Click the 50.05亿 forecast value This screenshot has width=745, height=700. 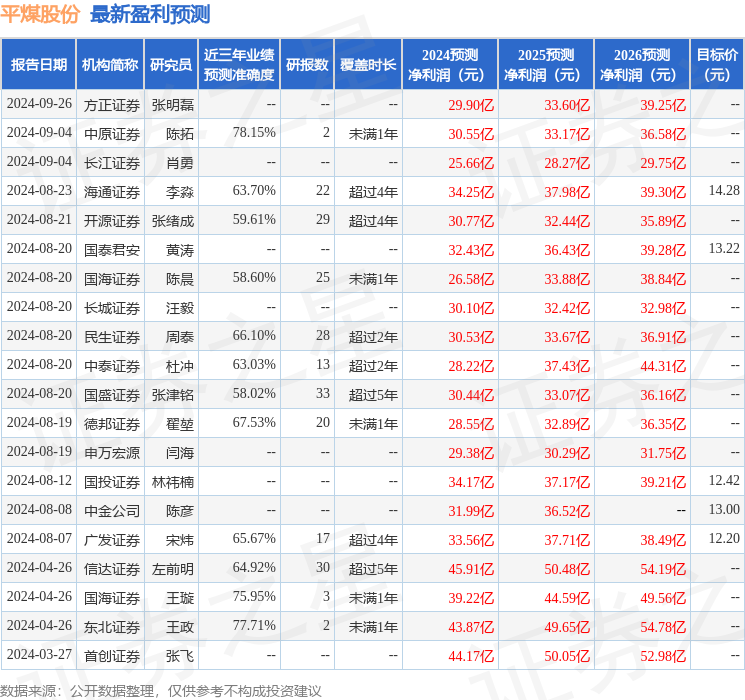(567, 656)
